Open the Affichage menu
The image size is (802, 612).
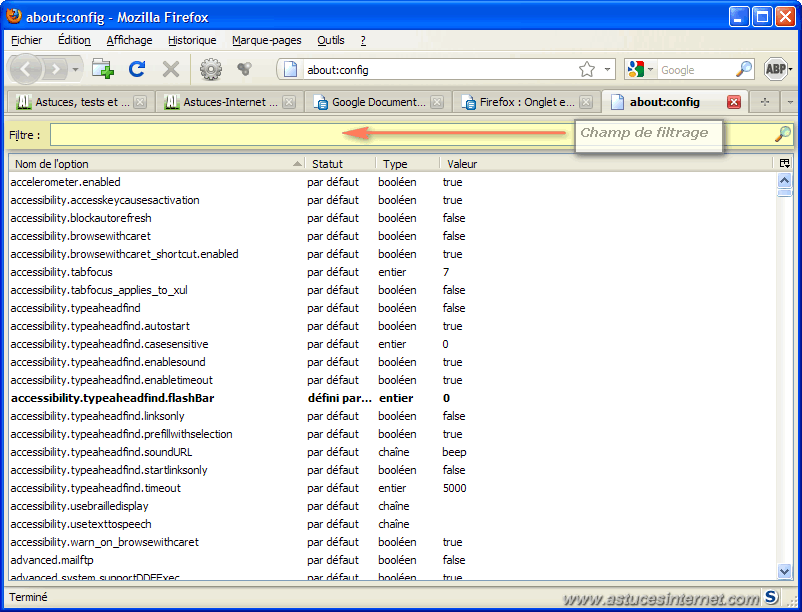point(129,40)
